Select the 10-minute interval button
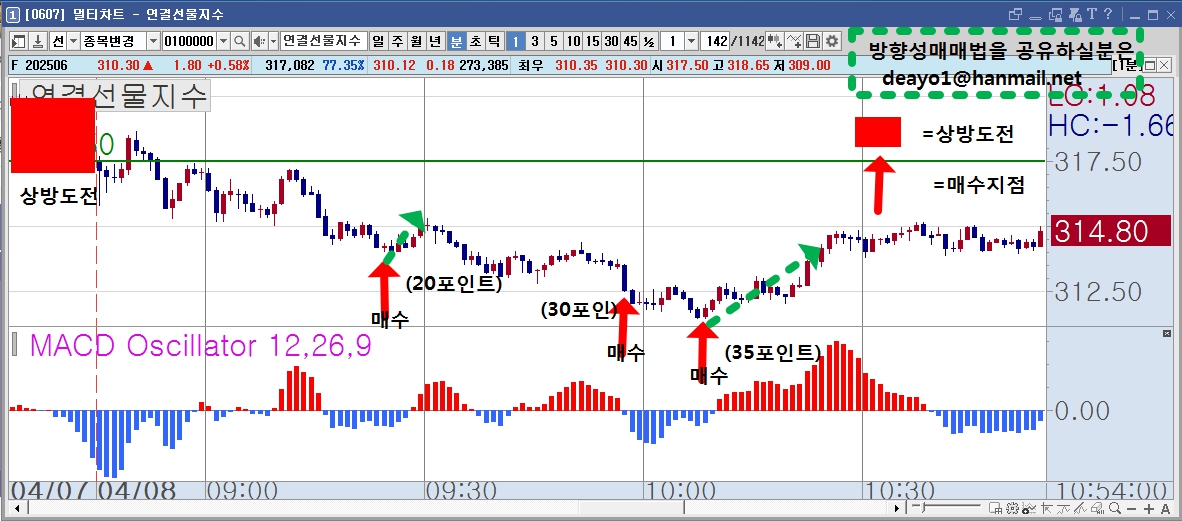The width and height of the screenshot is (1182, 521). pyautogui.click(x=574, y=41)
